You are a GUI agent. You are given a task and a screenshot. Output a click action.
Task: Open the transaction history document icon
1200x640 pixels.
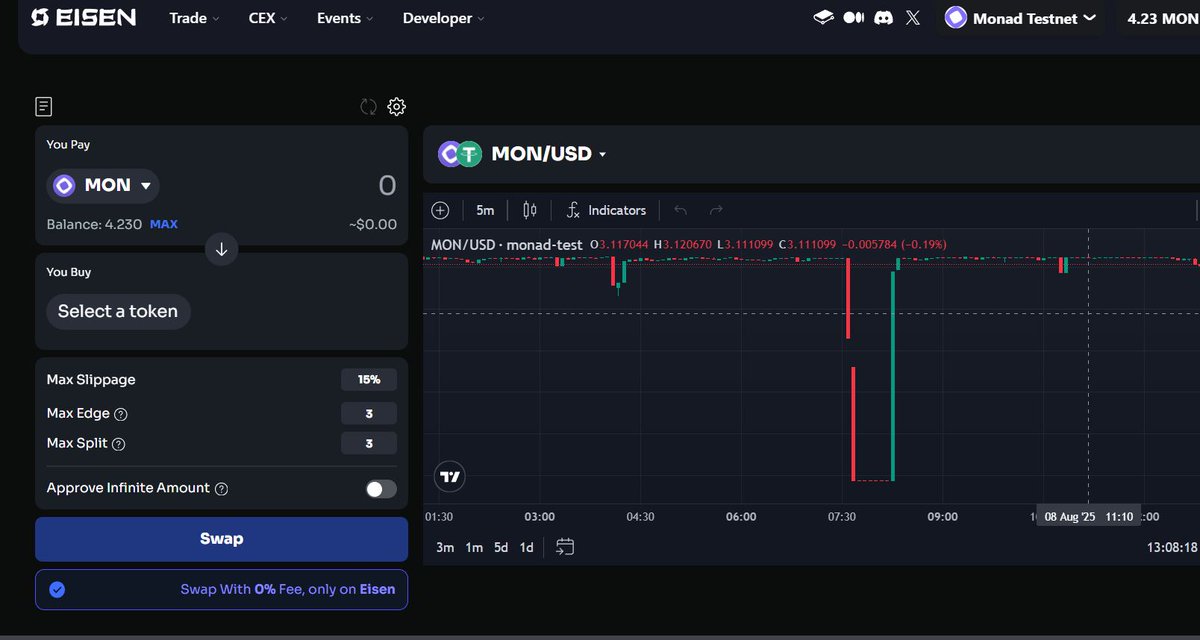click(43, 106)
